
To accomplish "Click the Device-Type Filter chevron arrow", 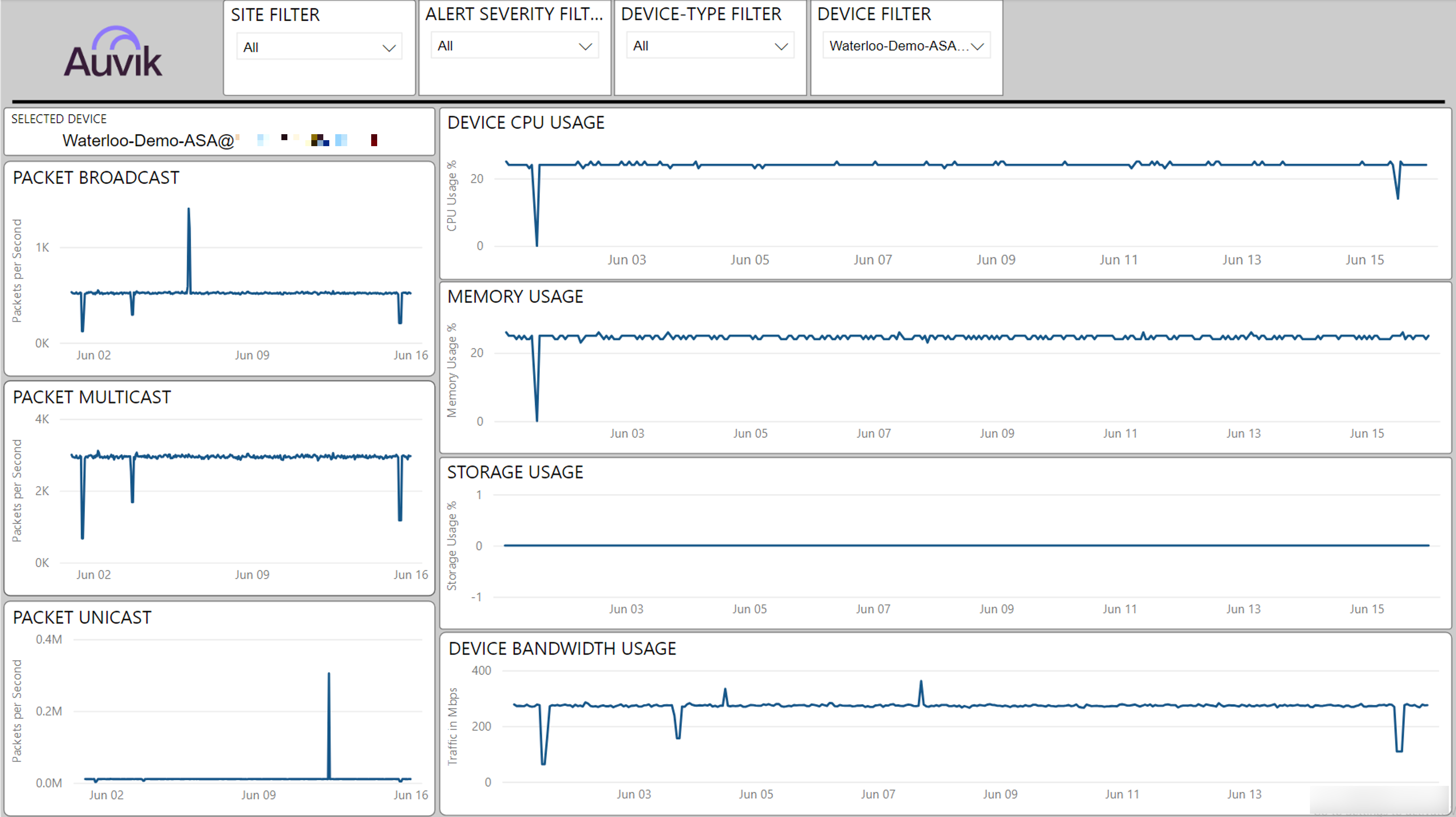I will coord(781,46).
